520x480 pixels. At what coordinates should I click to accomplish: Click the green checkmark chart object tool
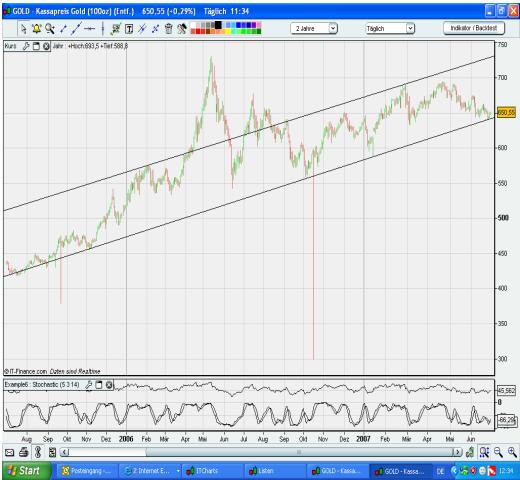pos(116,29)
